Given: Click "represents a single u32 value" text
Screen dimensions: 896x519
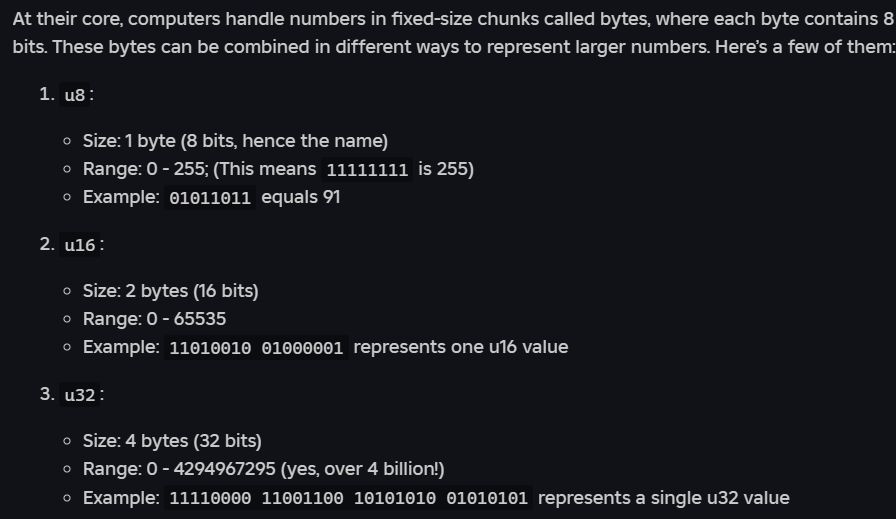Looking at the screenshot, I should pyautogui.click(x=663, y=497).
